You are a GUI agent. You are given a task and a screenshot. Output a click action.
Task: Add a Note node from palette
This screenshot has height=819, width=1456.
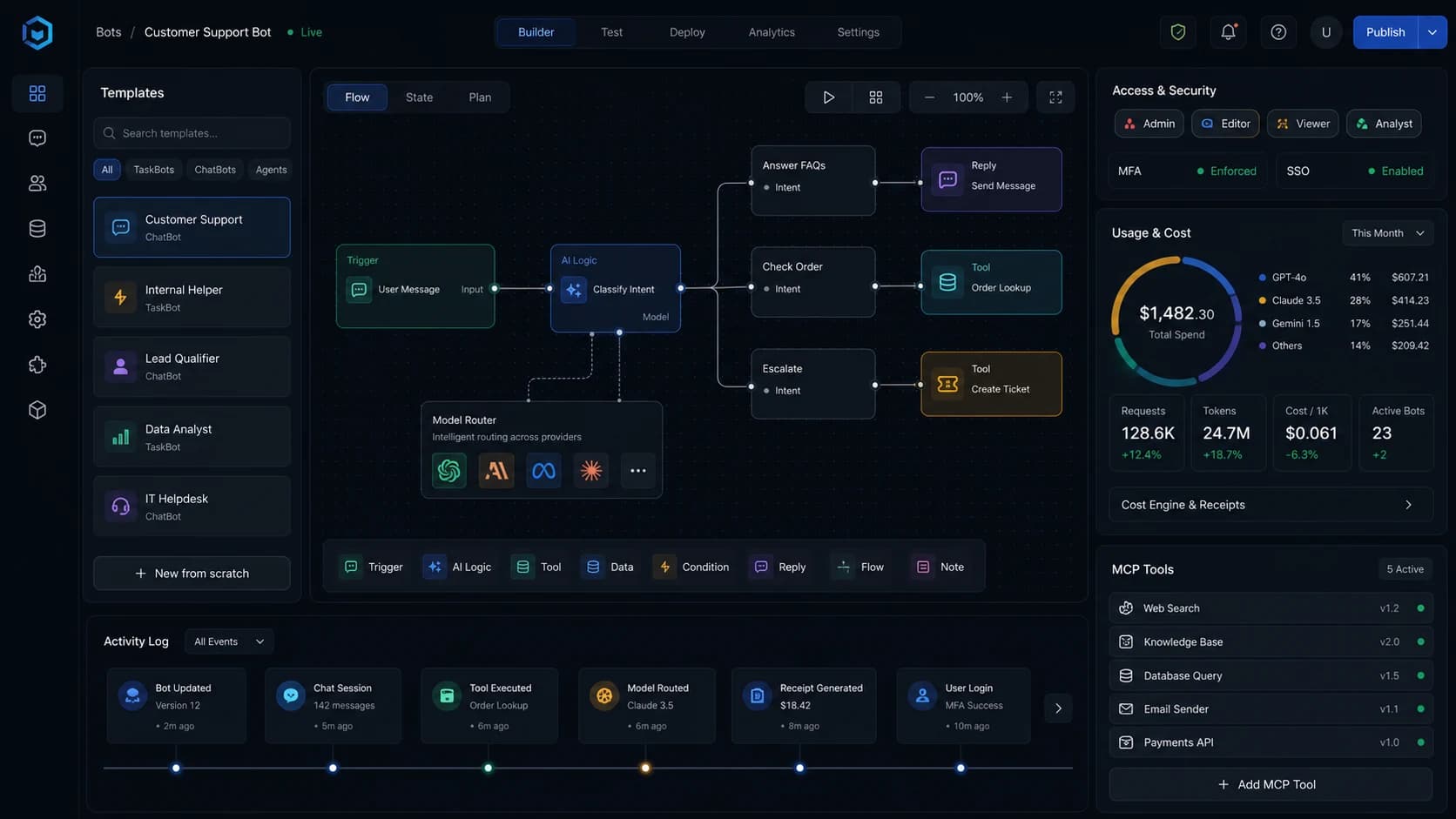pos(938,567)
